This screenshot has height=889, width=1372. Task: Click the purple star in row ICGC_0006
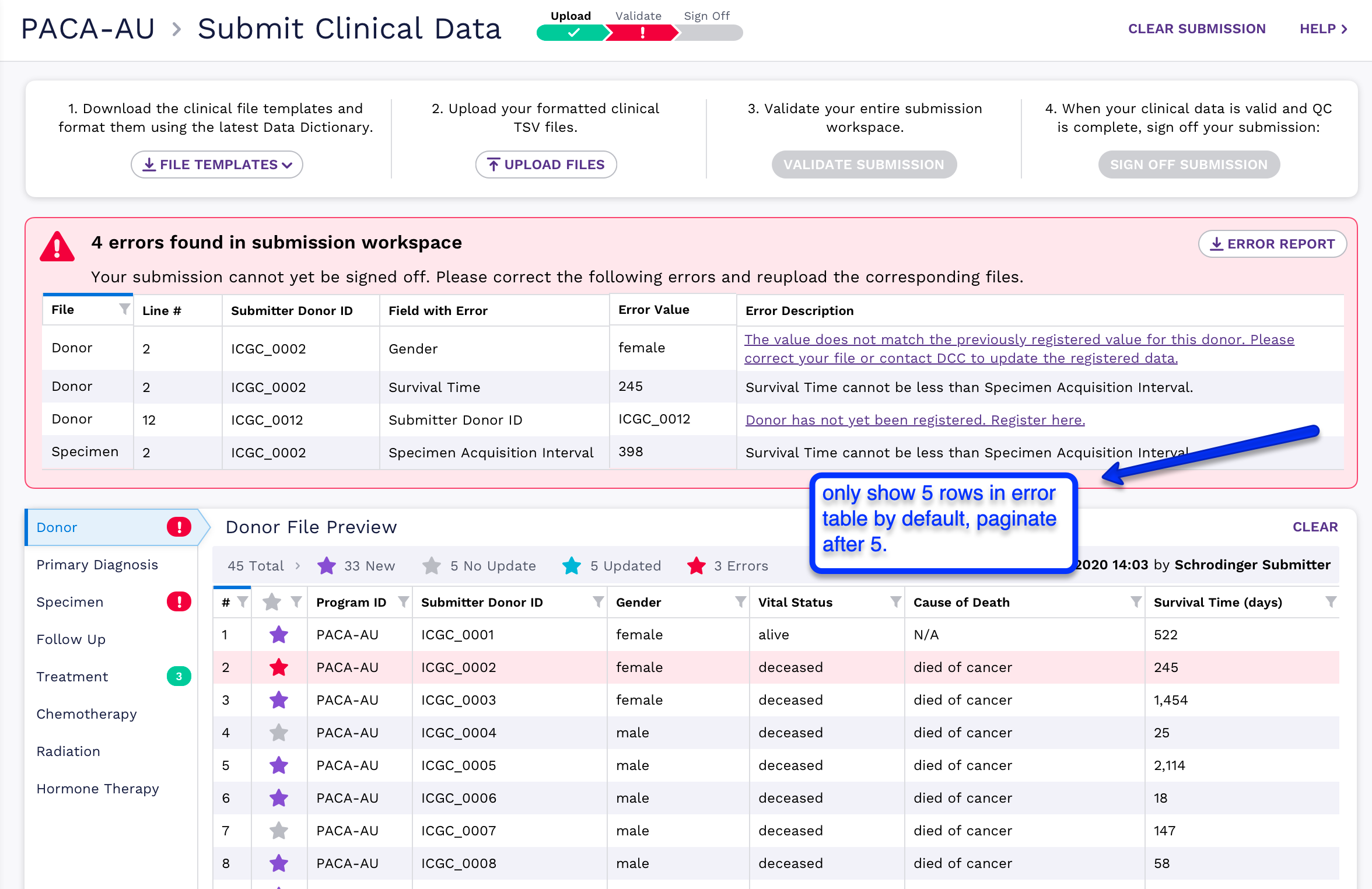279,797
